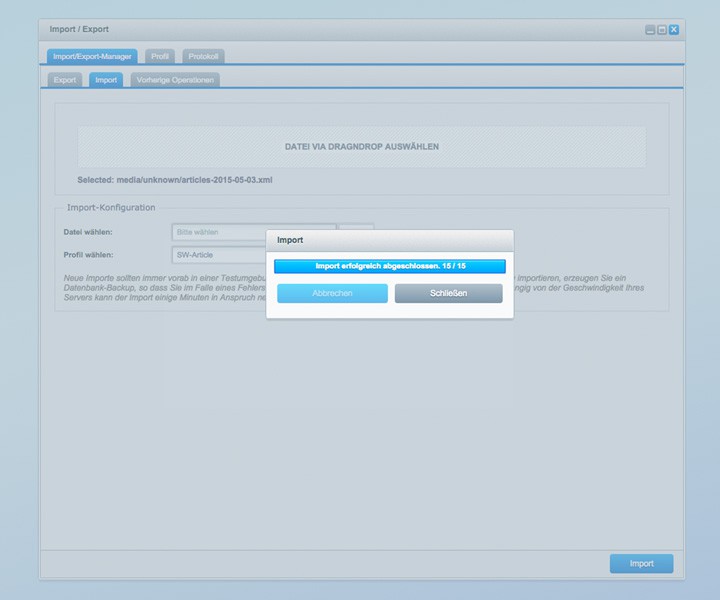Click the selected file path text

[175, 180]
